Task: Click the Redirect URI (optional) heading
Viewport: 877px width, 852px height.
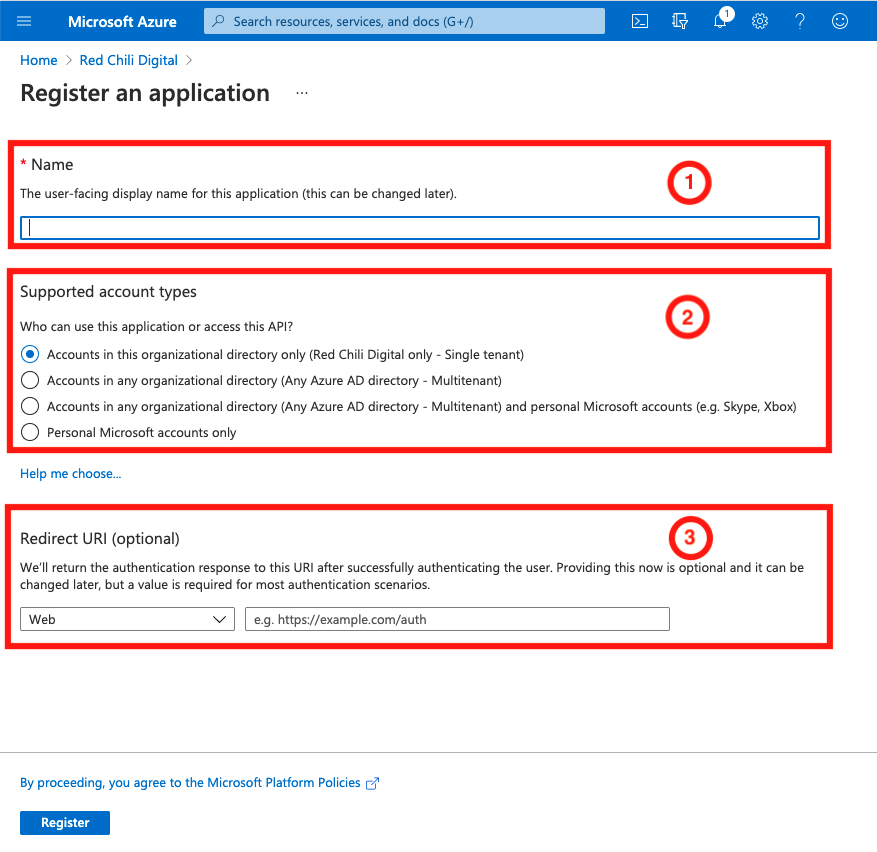Action: [100, 539]
